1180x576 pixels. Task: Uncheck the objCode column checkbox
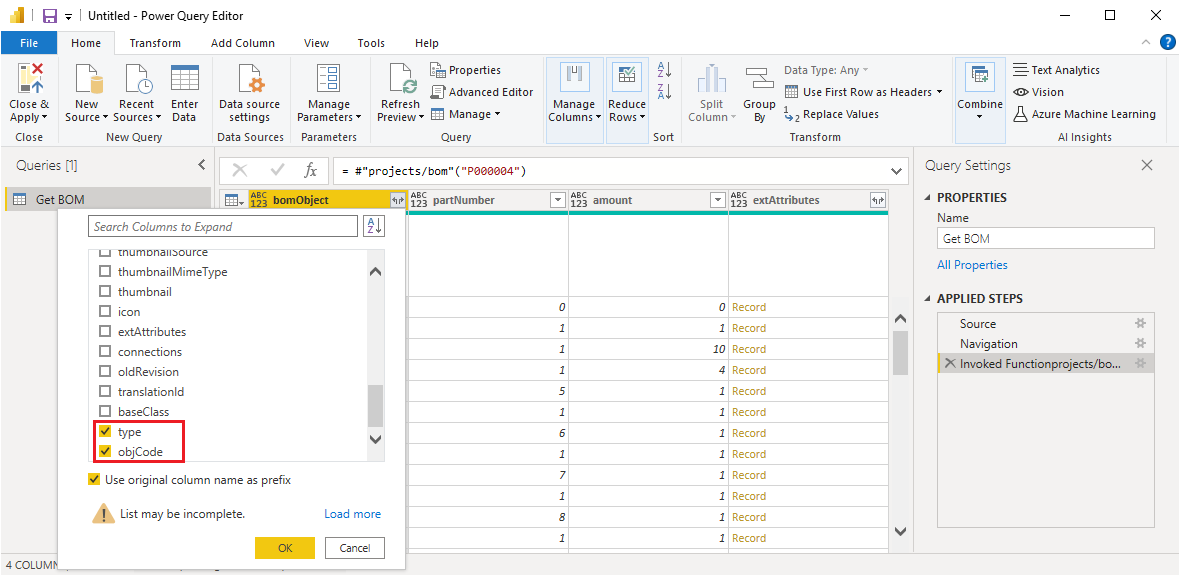(x=105, y=452)
